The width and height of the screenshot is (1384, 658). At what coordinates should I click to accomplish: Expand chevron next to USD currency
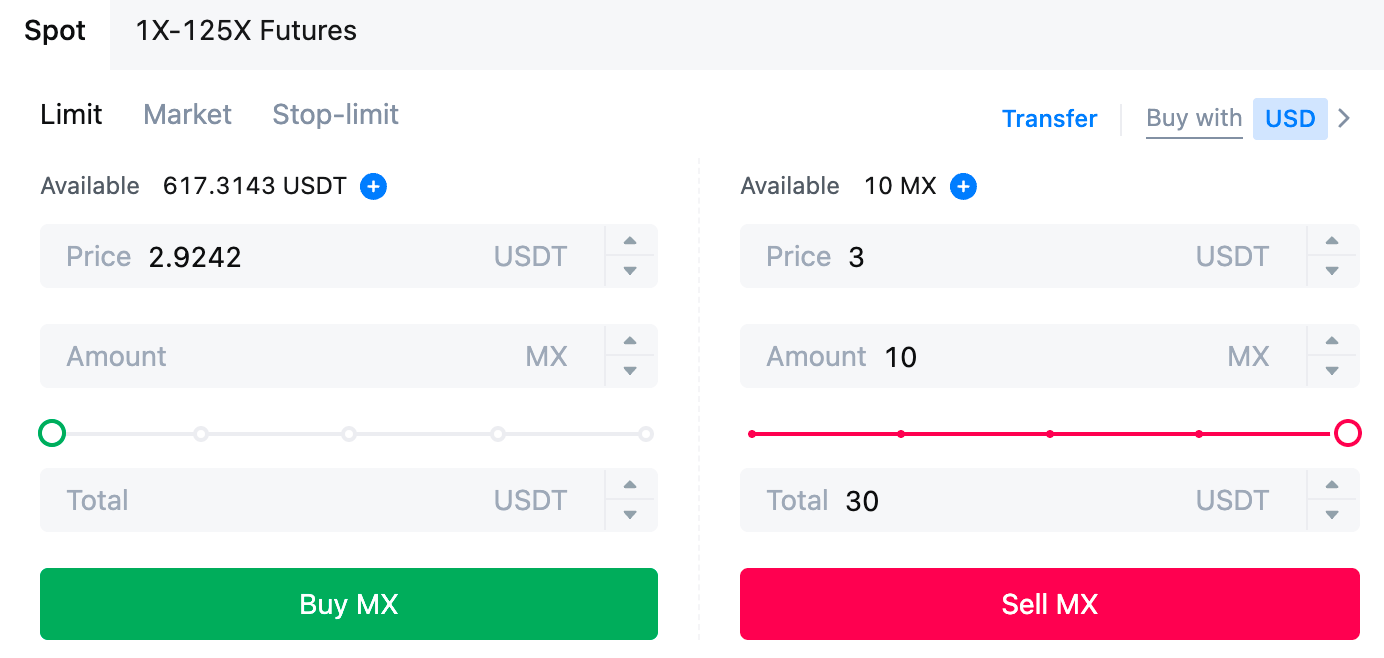pyautogui.click(x=1344, y=119)
